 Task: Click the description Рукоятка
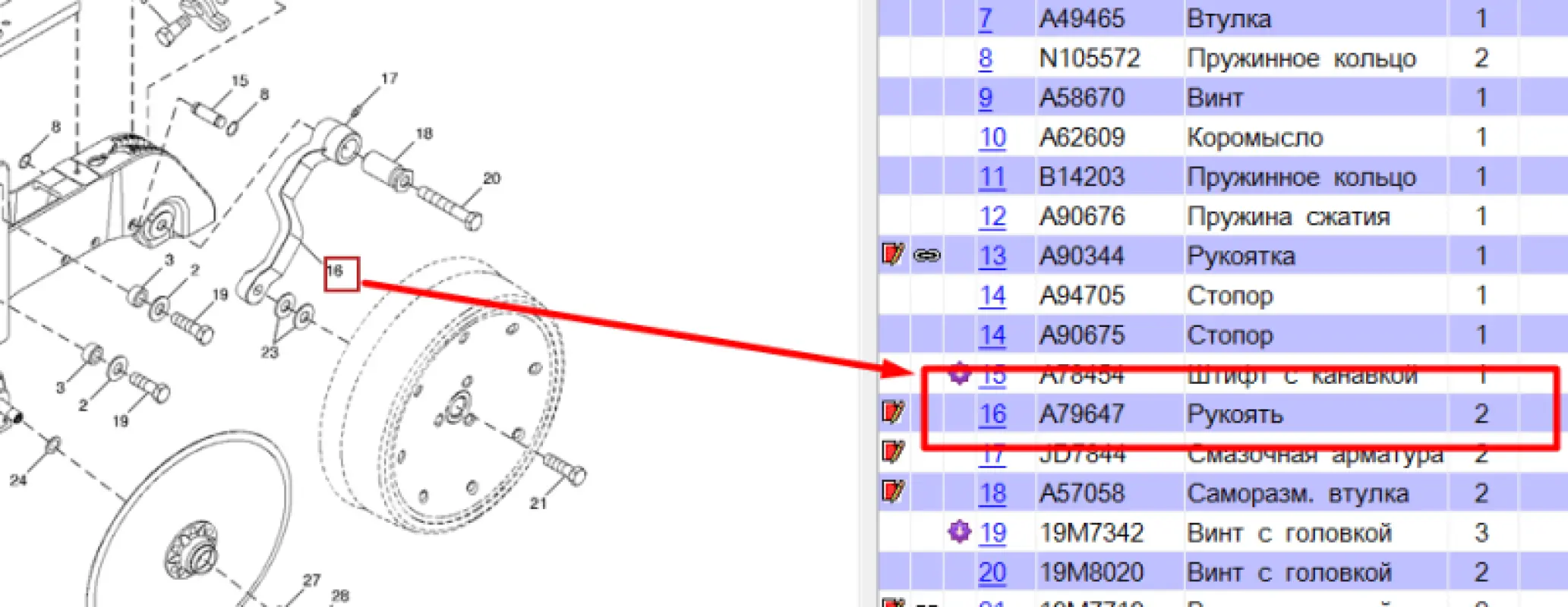coord(1241,256)
